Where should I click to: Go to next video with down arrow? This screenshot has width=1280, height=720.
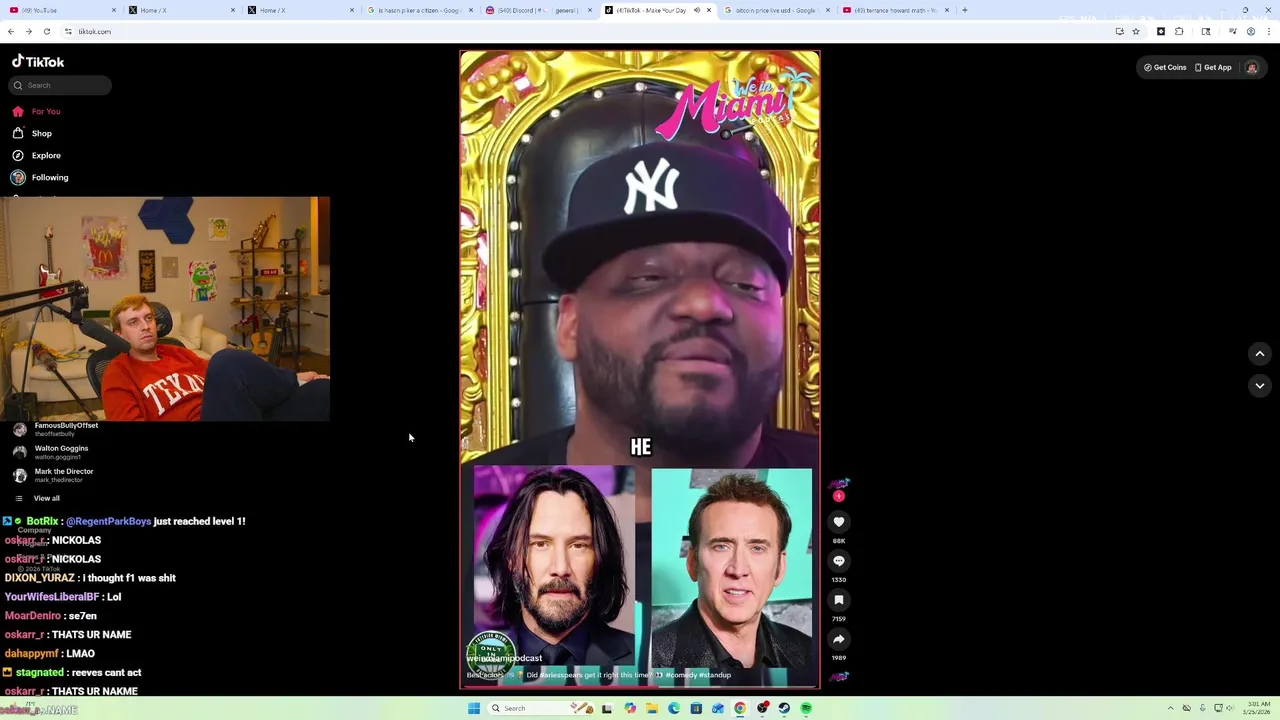1260,385
